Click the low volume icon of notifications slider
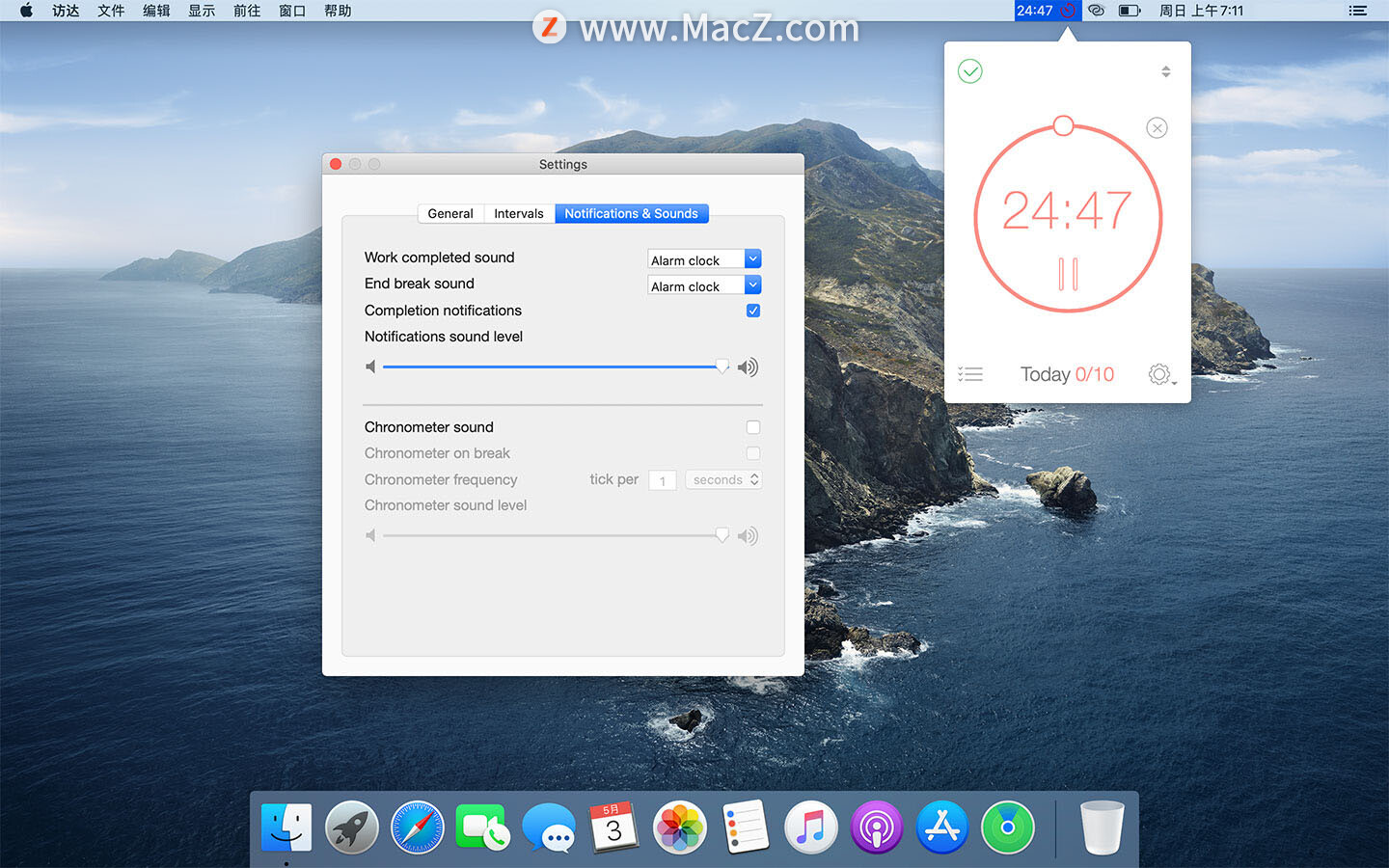Image resolution: width=1389 pixels, height=868 pixels. (370, 366)
